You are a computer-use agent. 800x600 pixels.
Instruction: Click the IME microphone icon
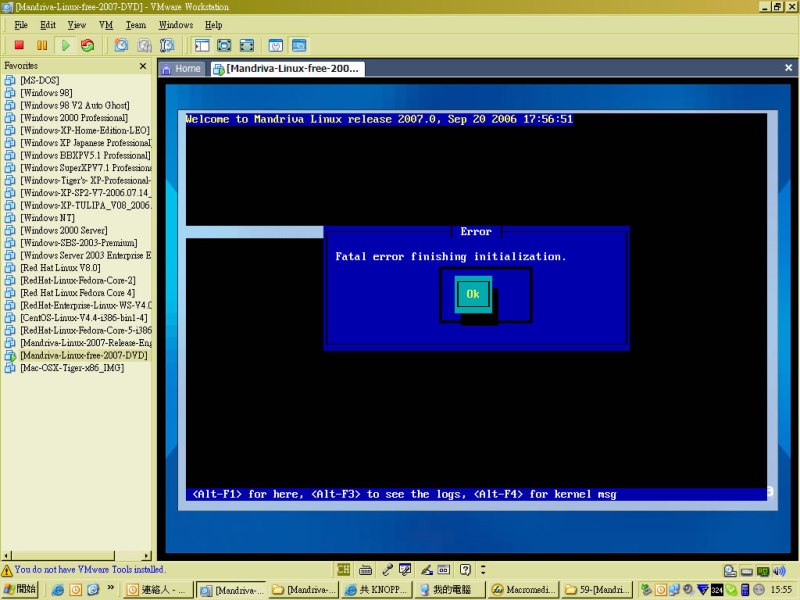coord(387,569)
